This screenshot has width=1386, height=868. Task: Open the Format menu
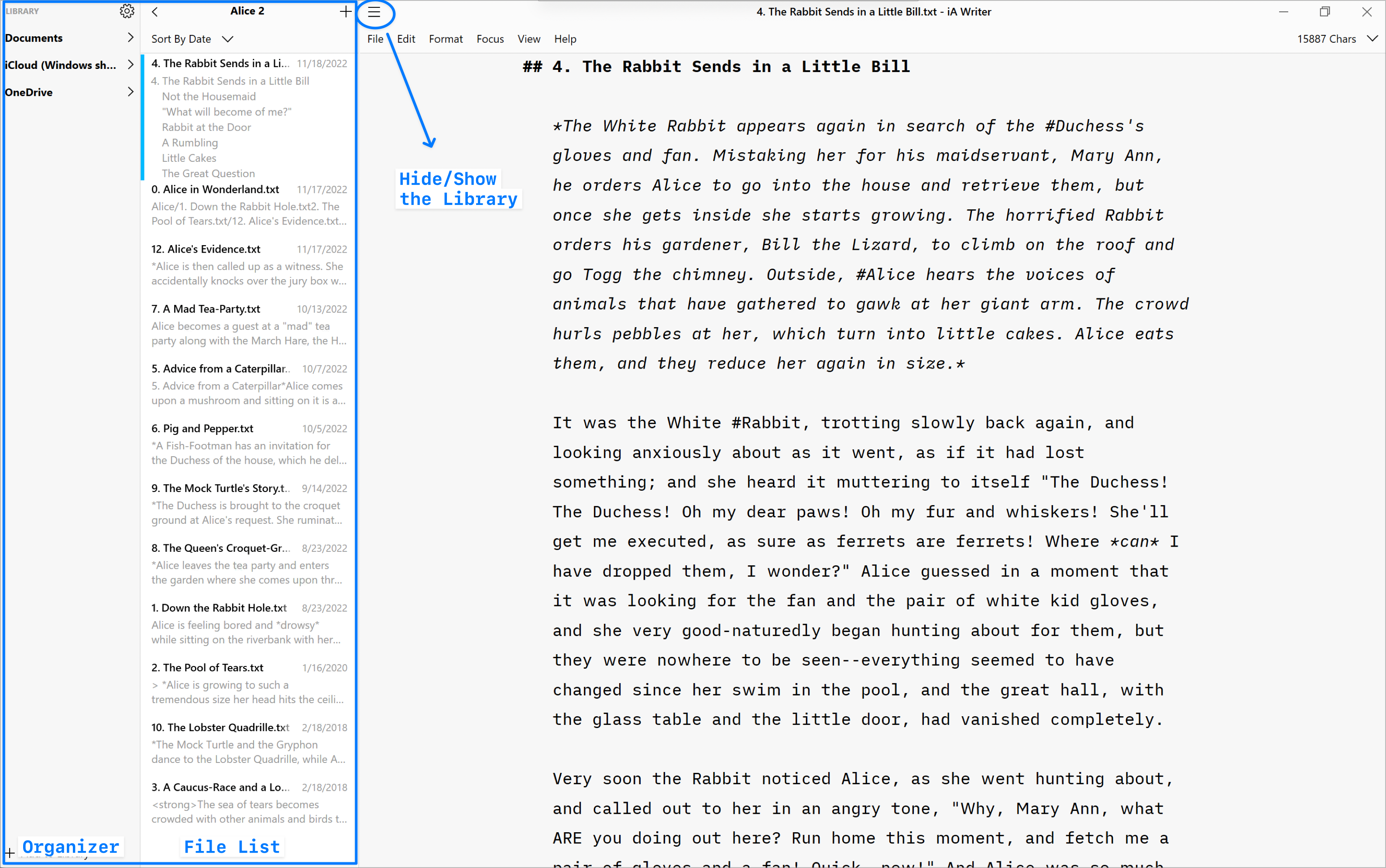[x=446, y=39]
